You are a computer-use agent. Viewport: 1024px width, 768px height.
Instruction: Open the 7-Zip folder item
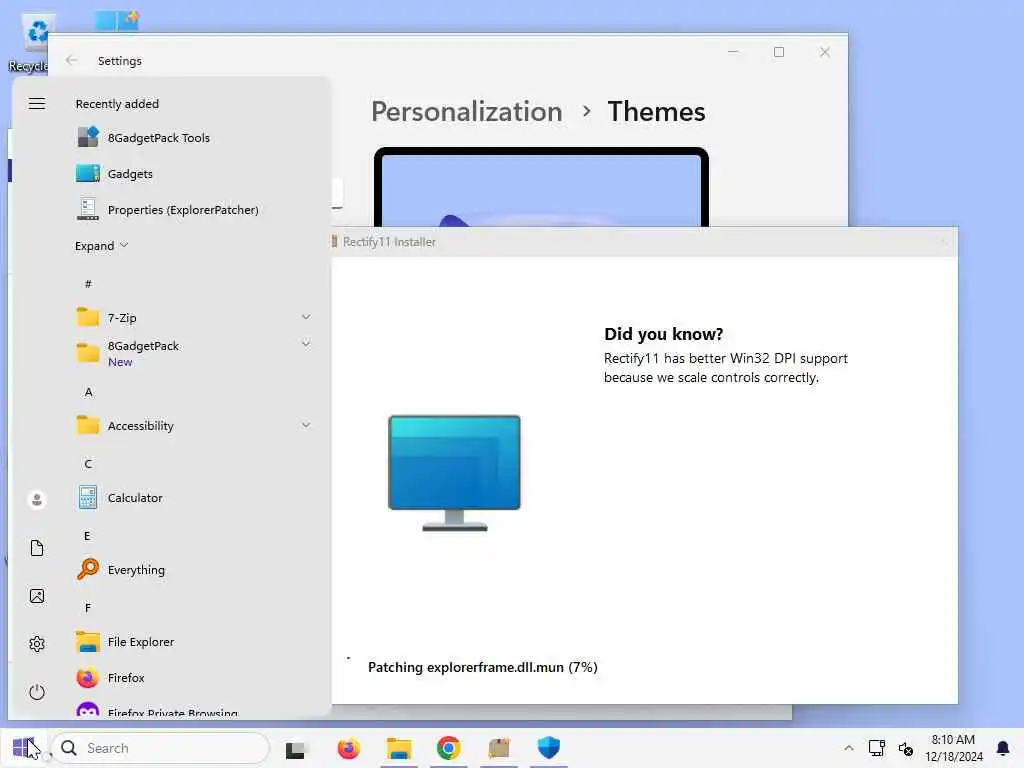pyautogui.click(x=195, y=317)
